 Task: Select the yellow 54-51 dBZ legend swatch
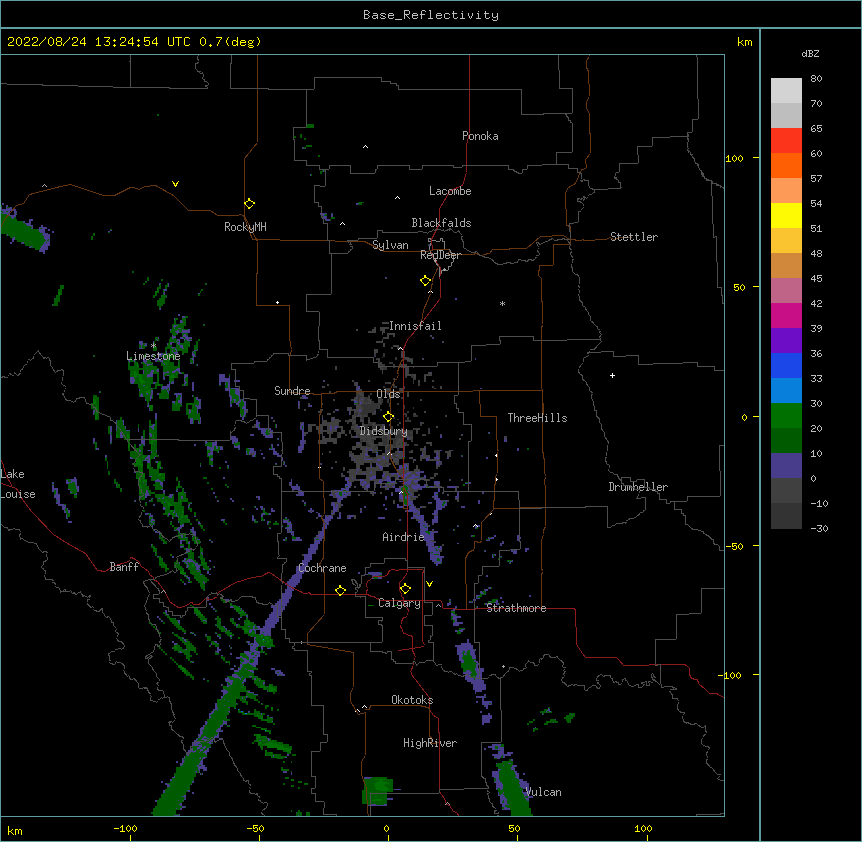(786, 215)
